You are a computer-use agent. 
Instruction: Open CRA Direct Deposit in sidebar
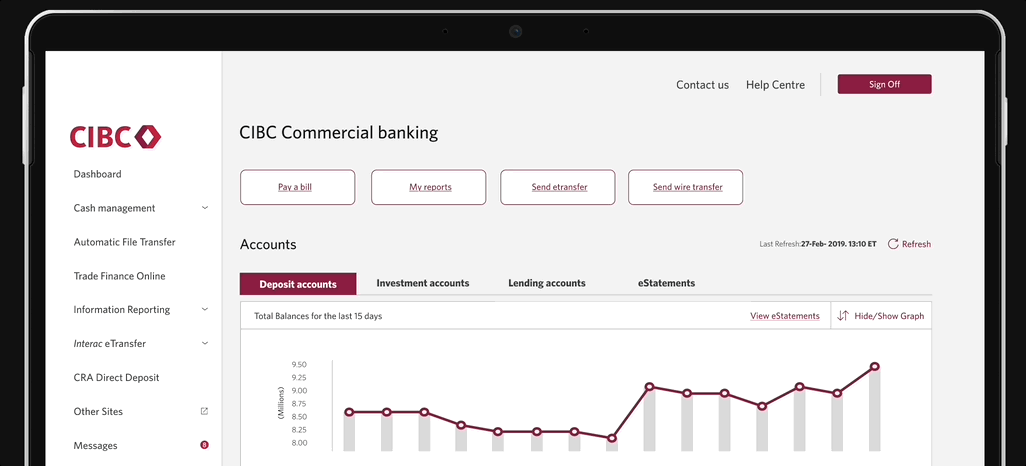click(116, 378)
